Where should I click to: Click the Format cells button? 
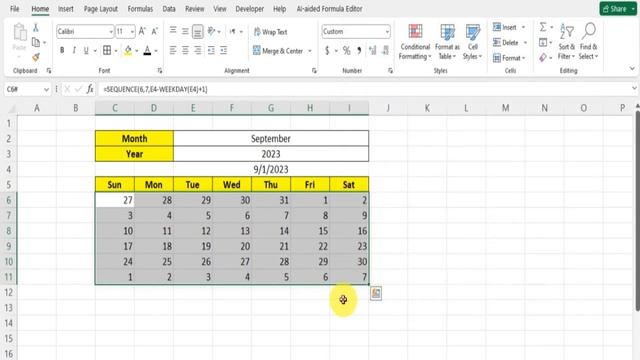tap(509, 58)
